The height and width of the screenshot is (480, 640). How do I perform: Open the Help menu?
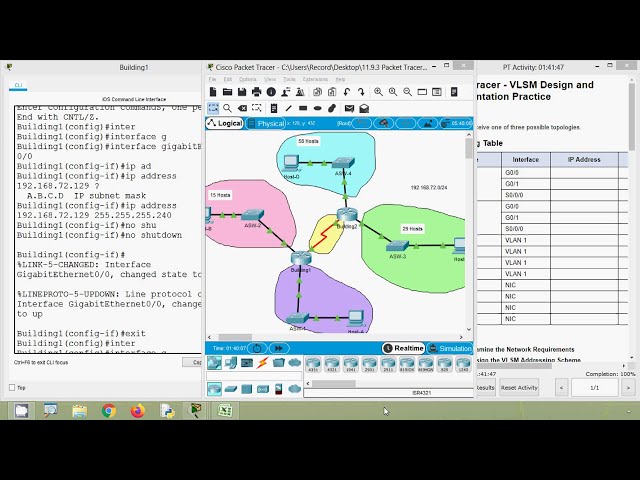340,79
